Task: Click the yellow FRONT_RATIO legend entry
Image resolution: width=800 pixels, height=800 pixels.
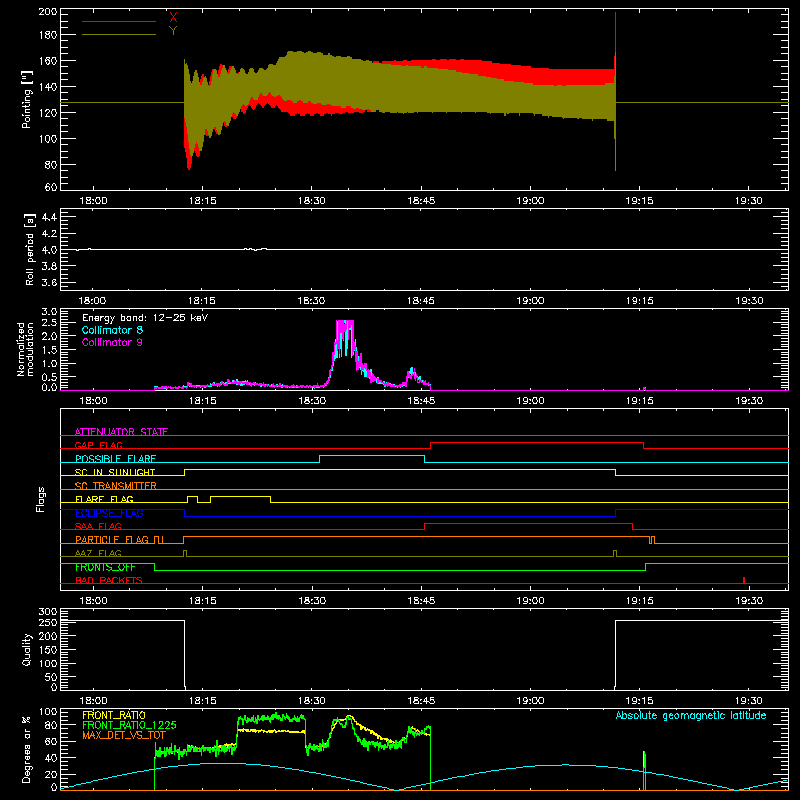Action: tap(114, 715)
